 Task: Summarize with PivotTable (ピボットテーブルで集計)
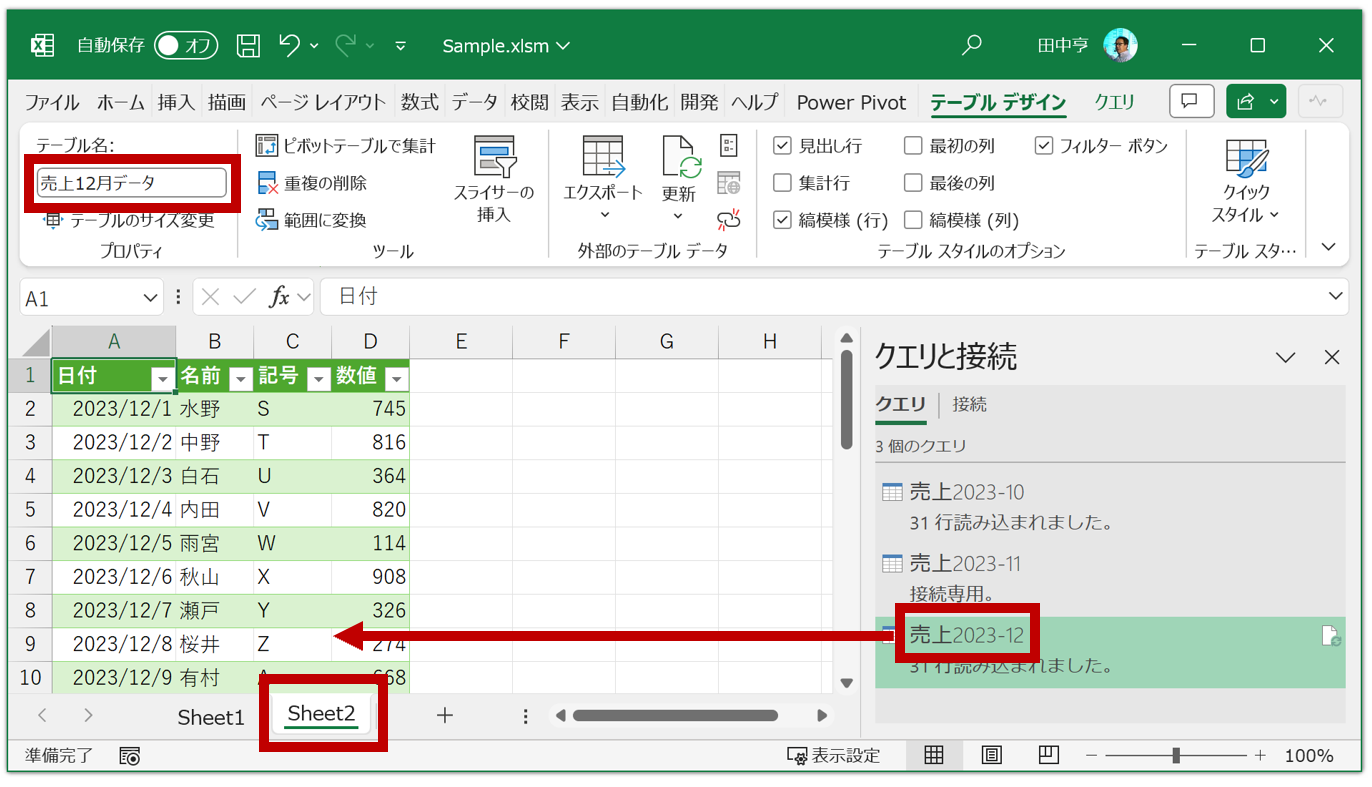(346, 146)
